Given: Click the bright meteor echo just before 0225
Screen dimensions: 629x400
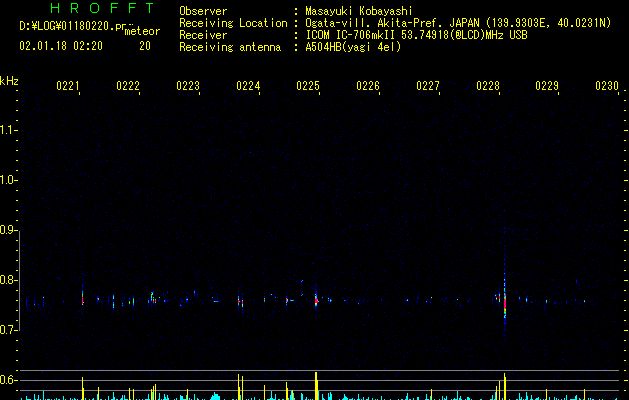Looking at the screenshot, I should tap(316, 300).
